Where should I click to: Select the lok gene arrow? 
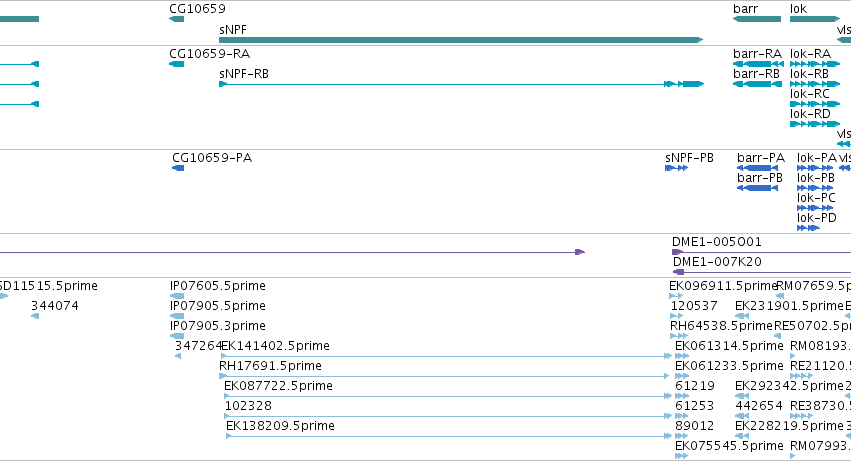coord(815,19)
